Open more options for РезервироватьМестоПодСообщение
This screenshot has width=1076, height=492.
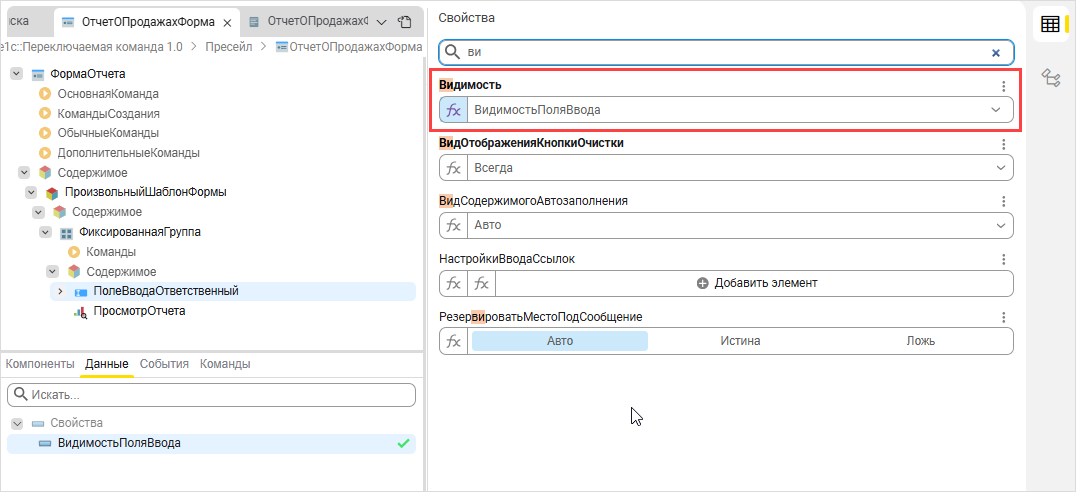[x=1003, y=317]
